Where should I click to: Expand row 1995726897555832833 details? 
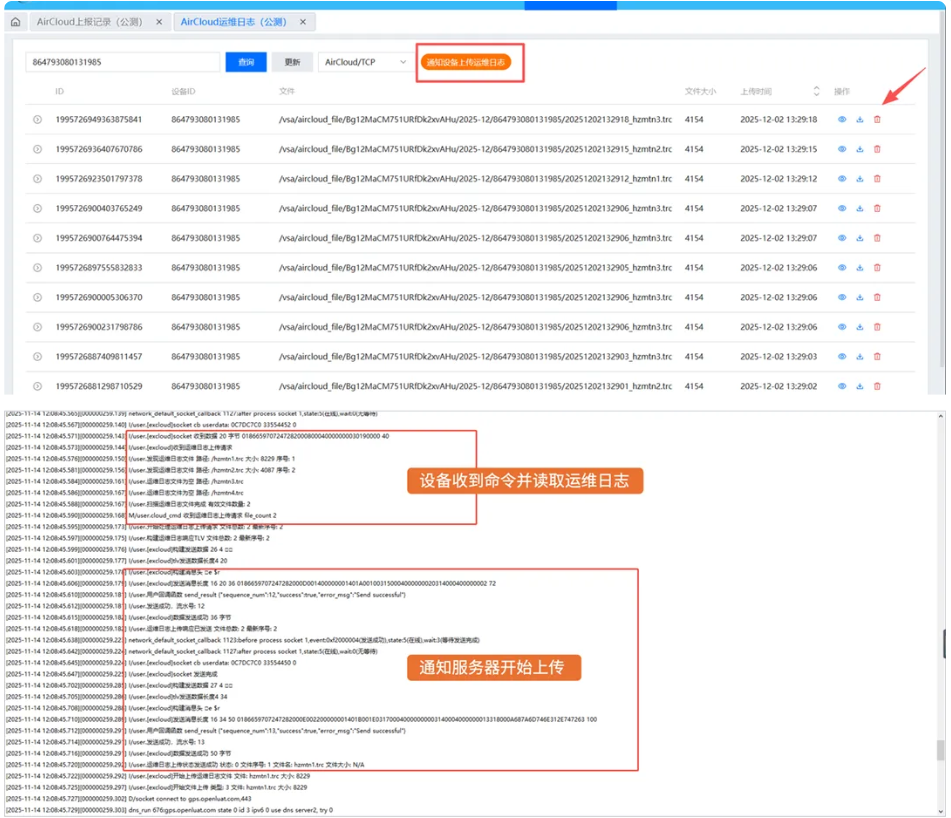pos(38,268)
